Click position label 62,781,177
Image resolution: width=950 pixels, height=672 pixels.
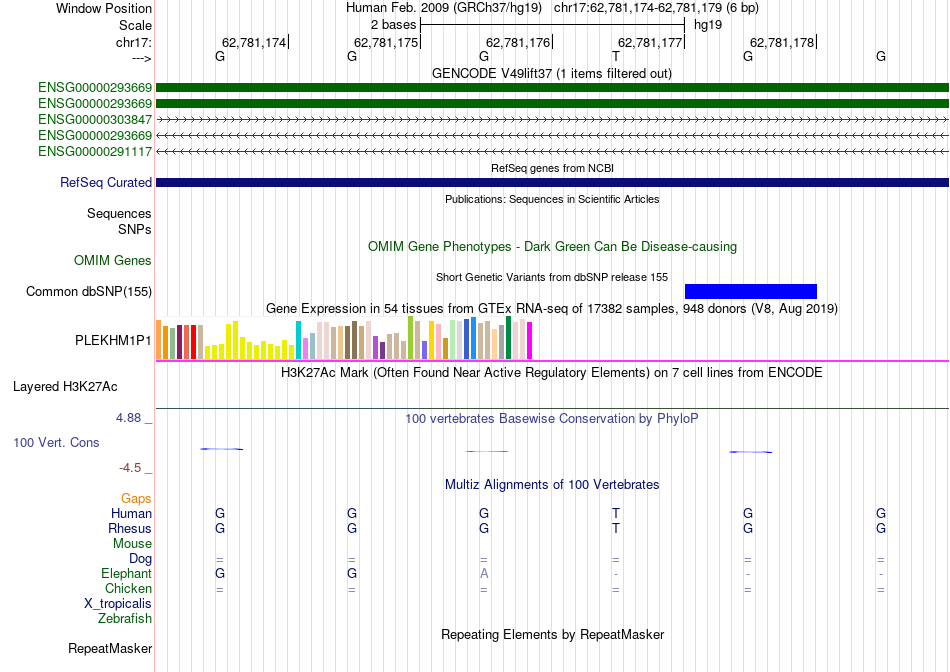(x=650, y=42)
